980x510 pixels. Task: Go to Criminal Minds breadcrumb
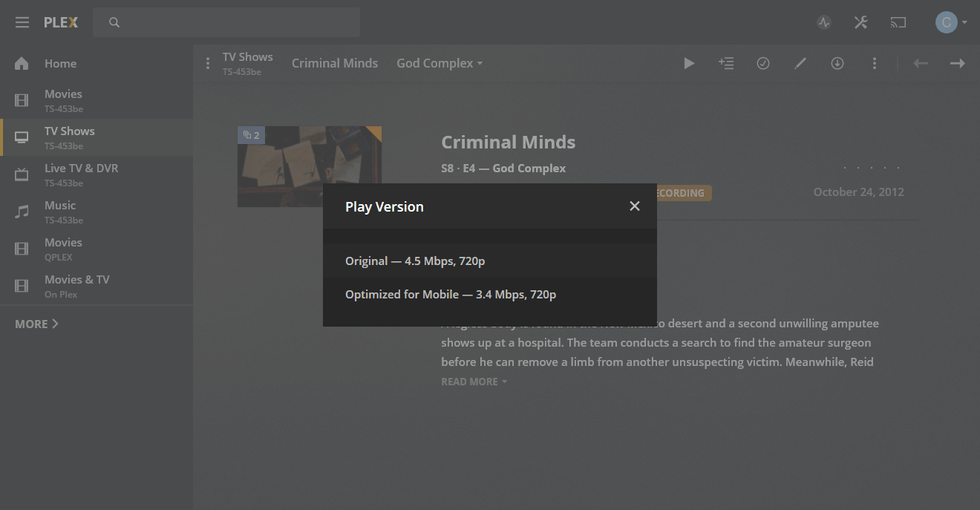(x=335, y=63)
